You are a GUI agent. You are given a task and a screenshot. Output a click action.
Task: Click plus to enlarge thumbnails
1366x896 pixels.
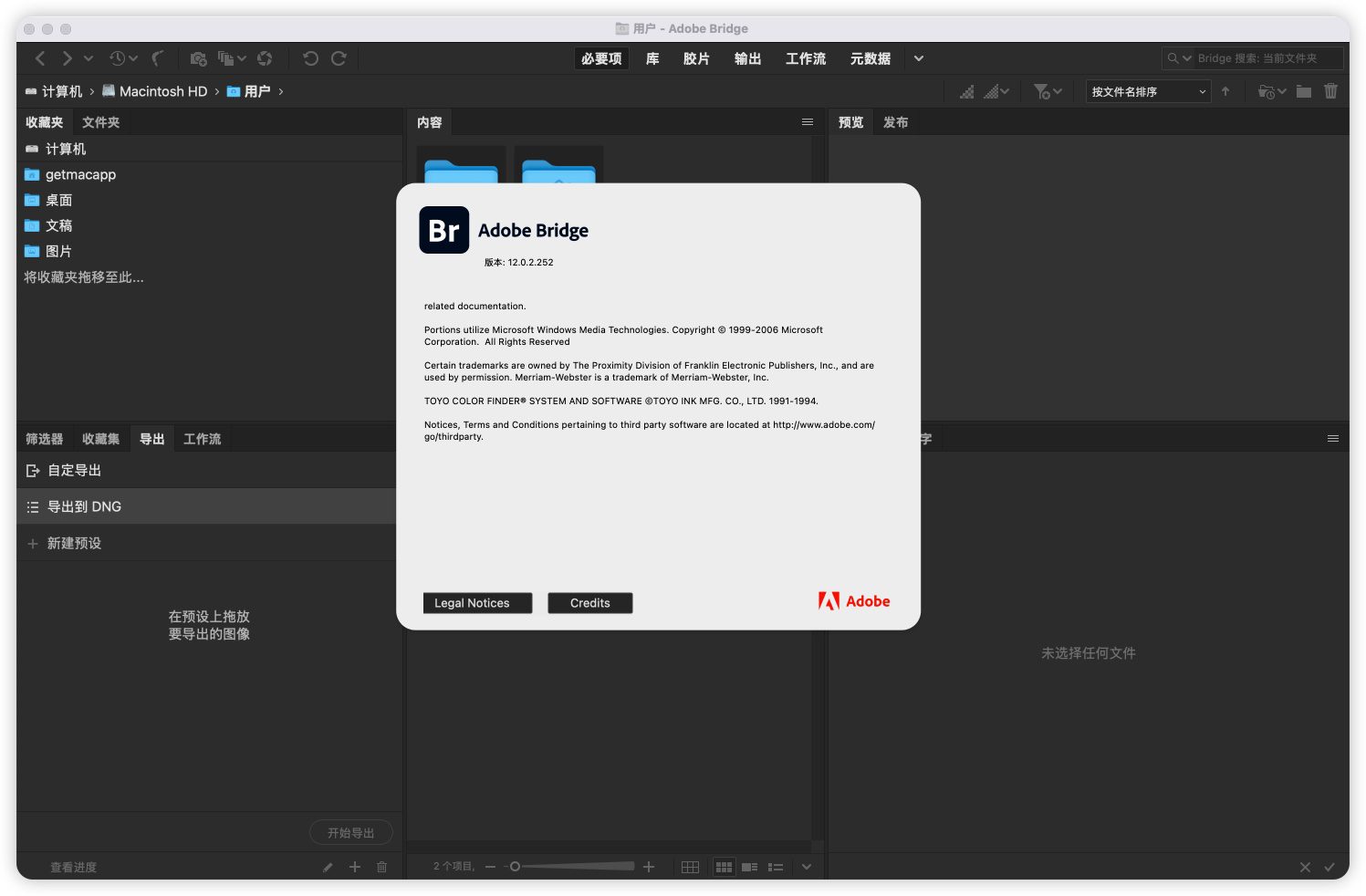click(649, 867)
